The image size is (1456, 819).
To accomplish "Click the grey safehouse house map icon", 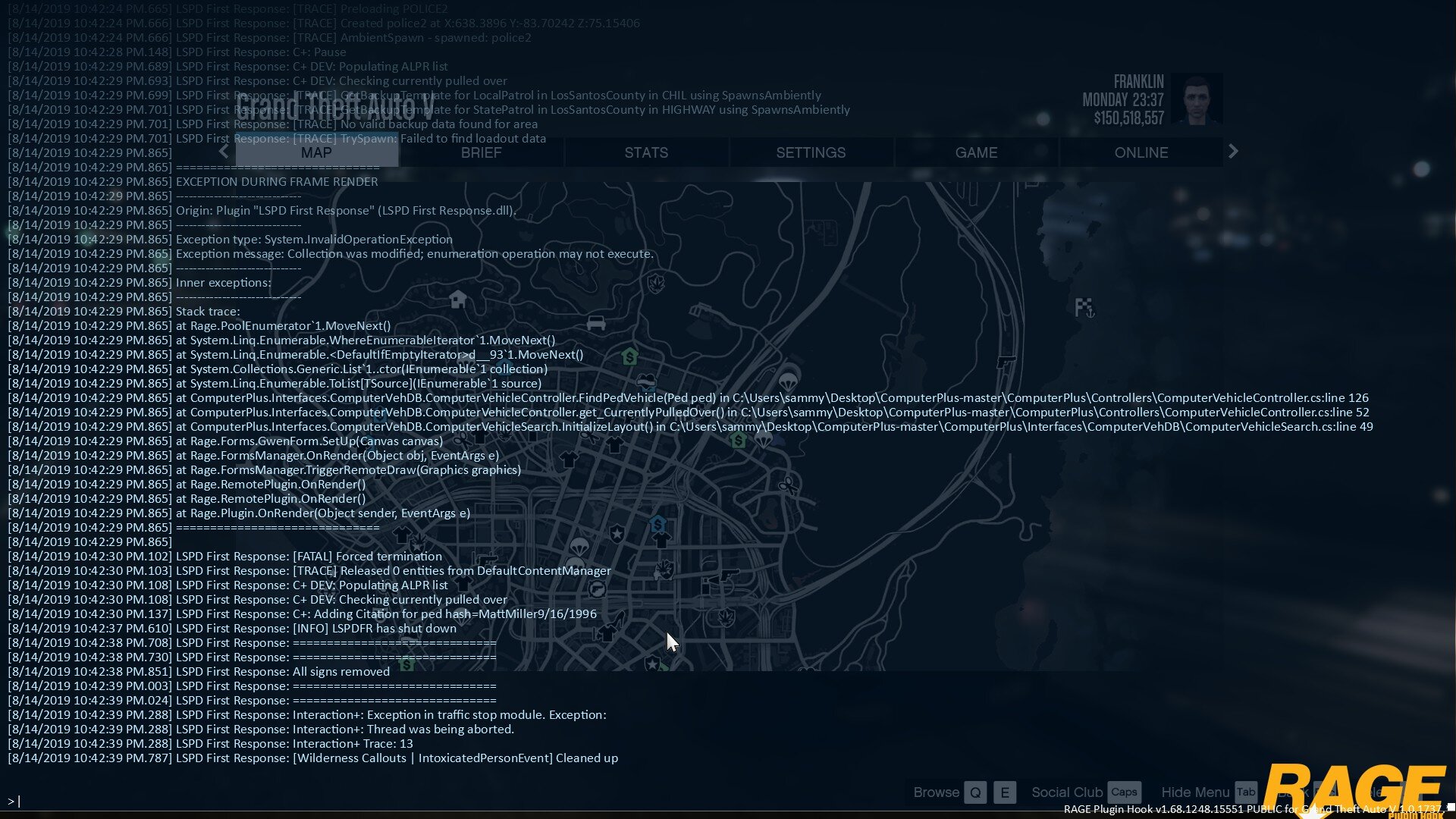I will [457, 299].
